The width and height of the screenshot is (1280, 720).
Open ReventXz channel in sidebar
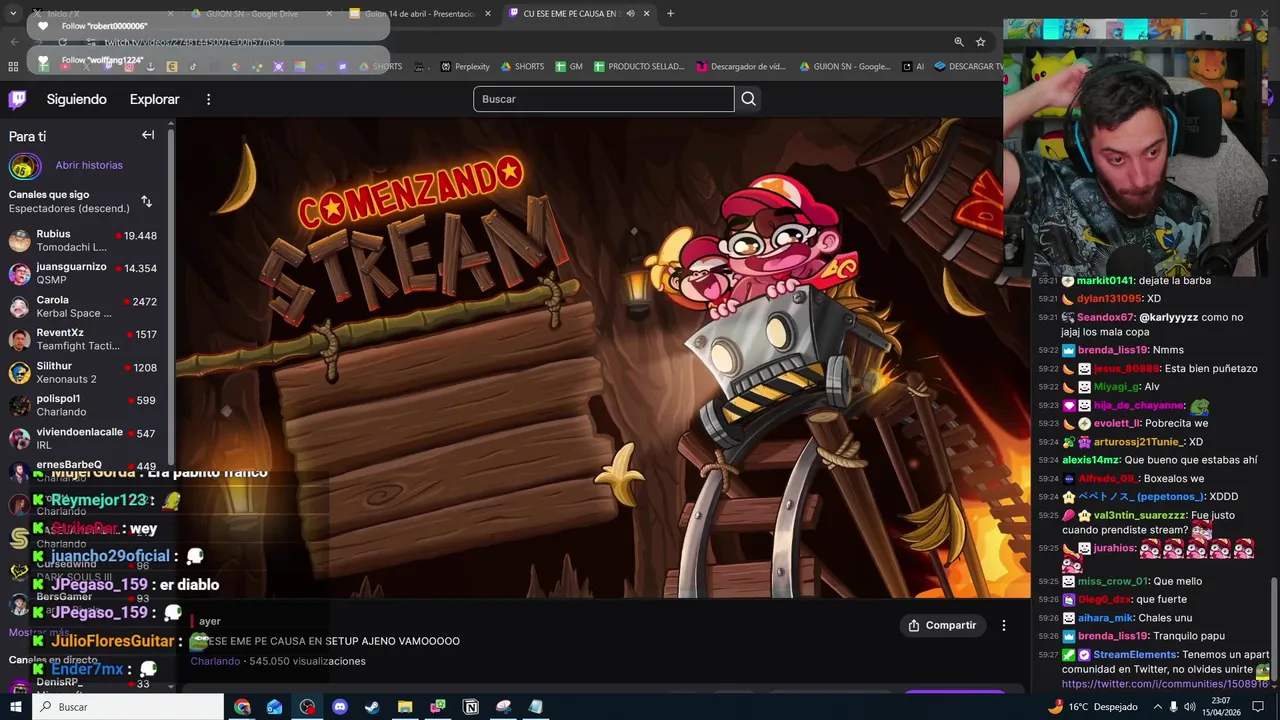click(x=86, y=339)
